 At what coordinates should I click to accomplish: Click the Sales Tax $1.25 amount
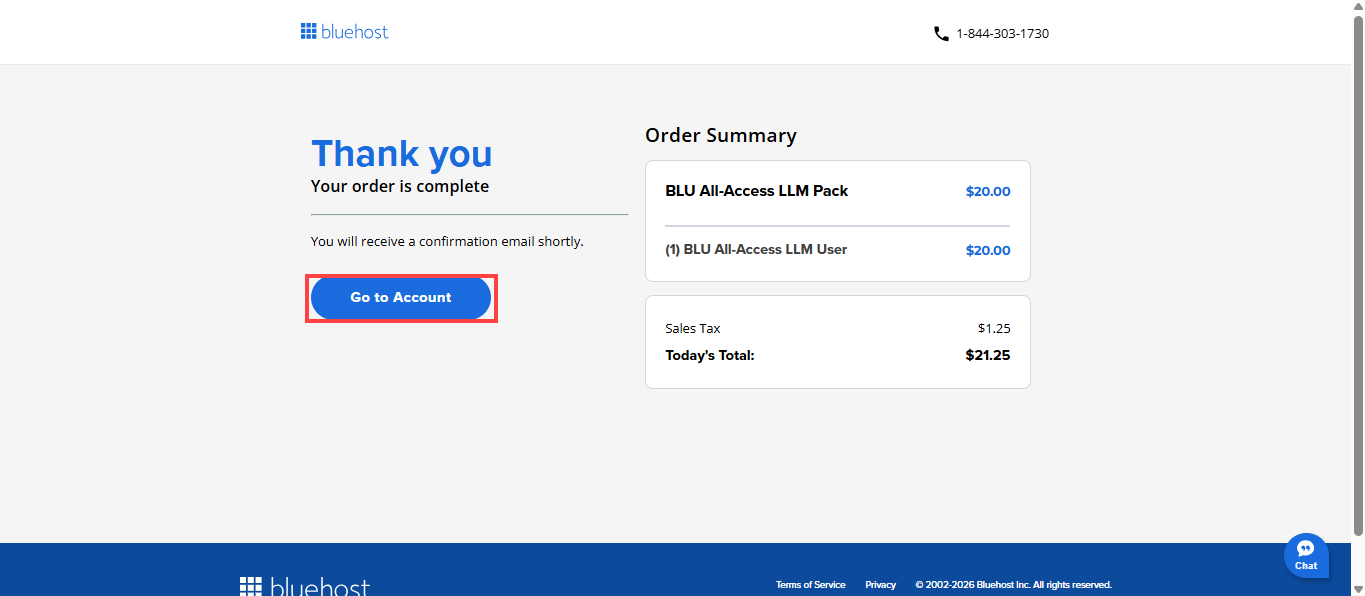(993, 328)
